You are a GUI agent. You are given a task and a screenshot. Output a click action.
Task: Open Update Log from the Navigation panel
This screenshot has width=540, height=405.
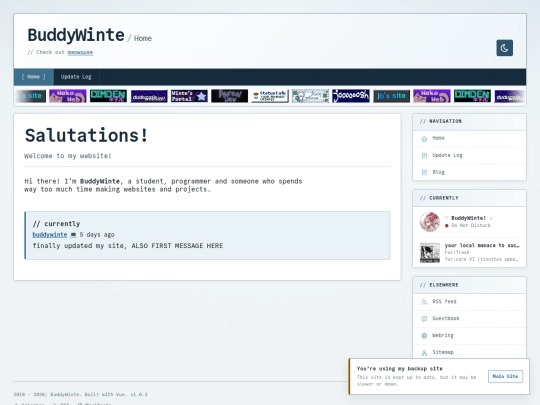(469, 155)
